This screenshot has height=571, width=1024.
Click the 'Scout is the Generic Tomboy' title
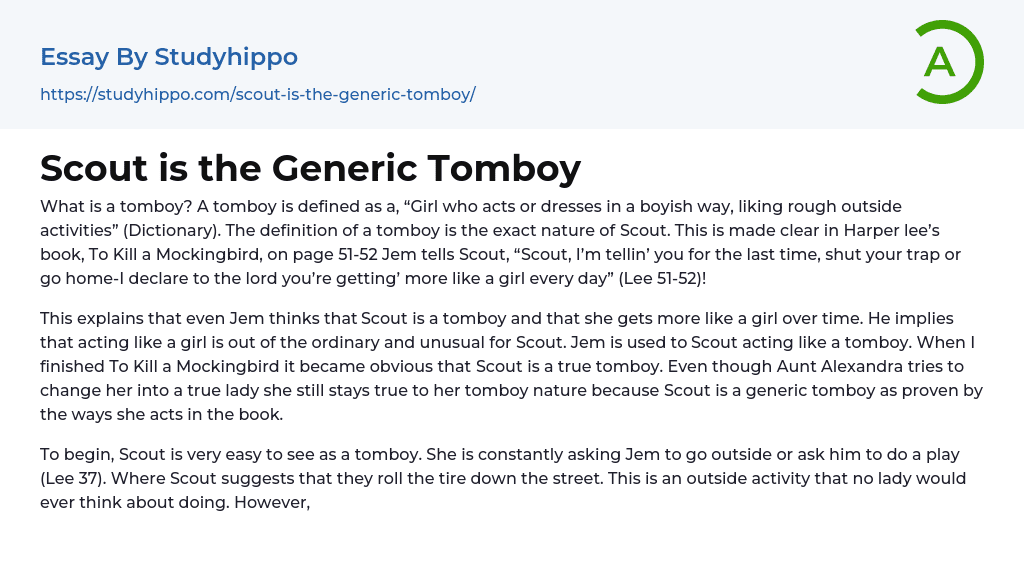pyautogui.click(x=310, y=168)
